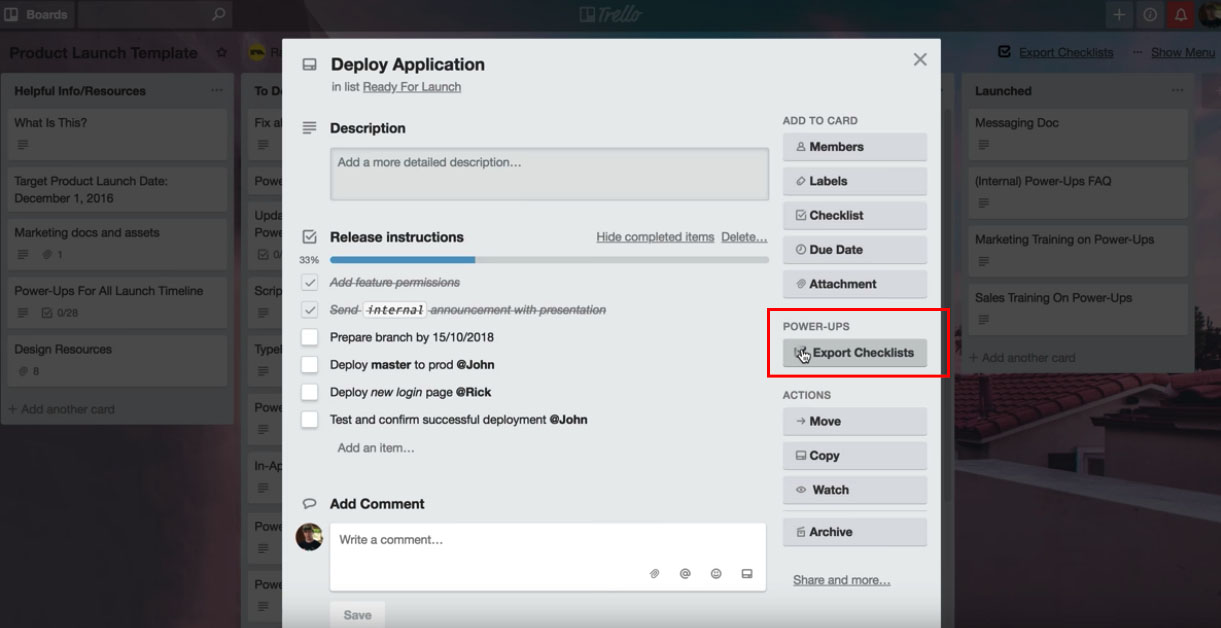
Task: Move the card using the Move action
Action: [855, 421]
